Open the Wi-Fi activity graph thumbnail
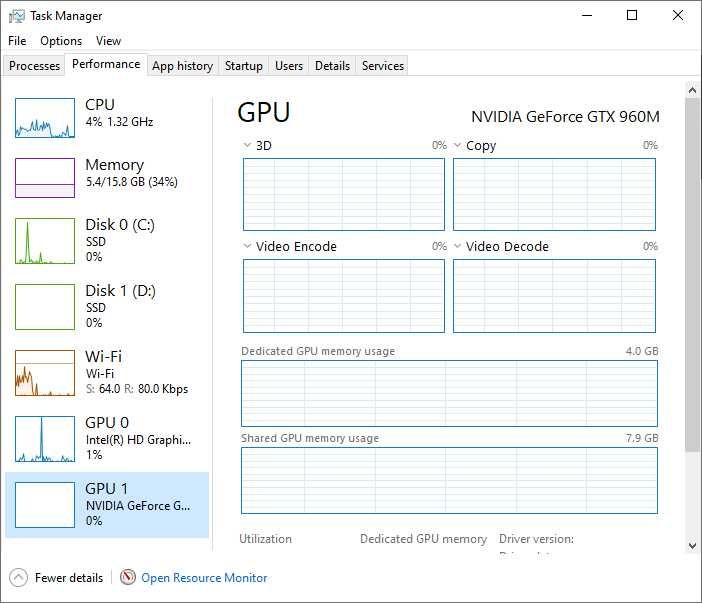 (x=45, y=373)
